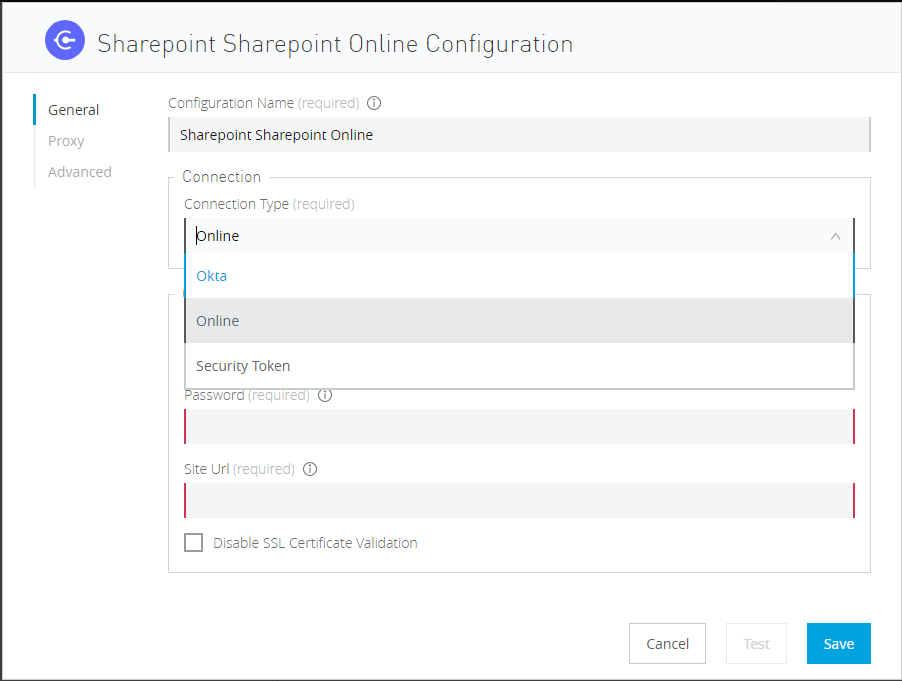Viewport: 902px width, 681px height.
Task: Click the Cancel button
Action: [667, 643]
